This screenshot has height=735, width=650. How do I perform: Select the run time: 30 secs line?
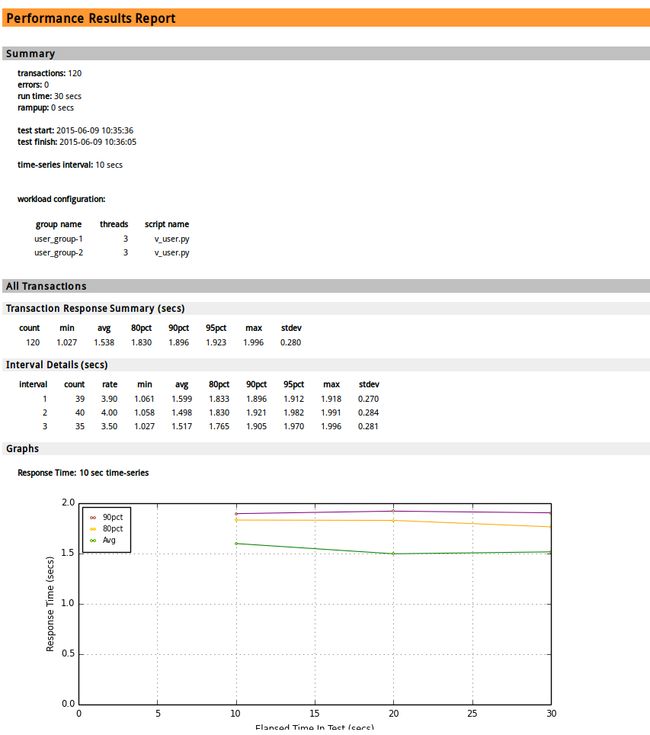pyautogui.click(x=49, y=96)
